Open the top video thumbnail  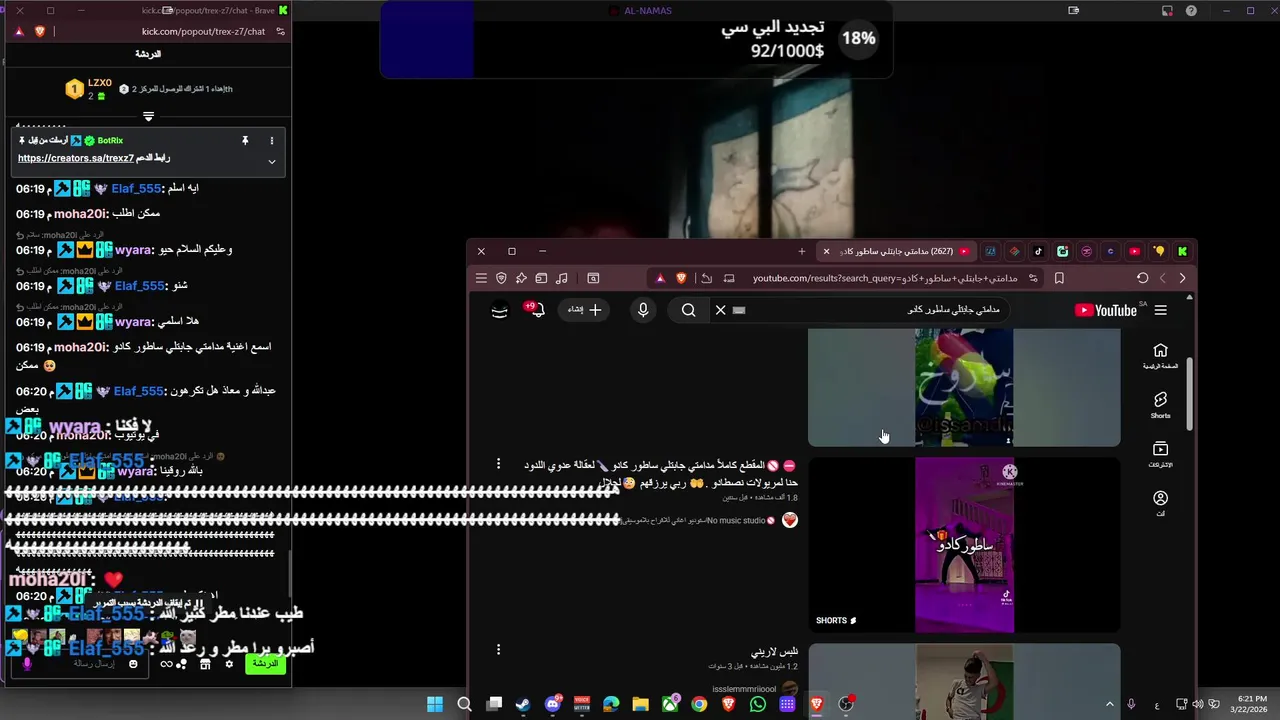tap(964, 387)
